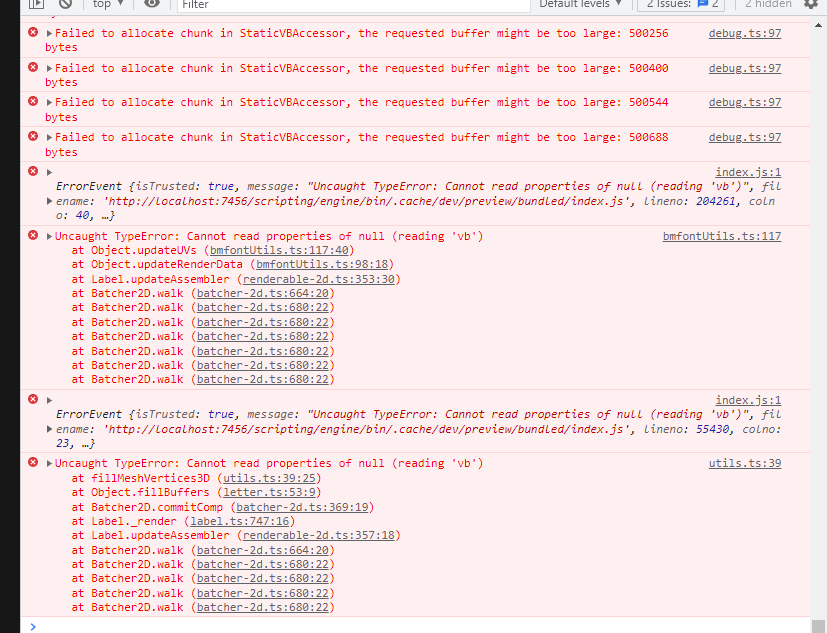Viewport: 827px width, 633px height.
Task: Collapse the utils.ts TypeError stack trace
Action: [49, 464]
